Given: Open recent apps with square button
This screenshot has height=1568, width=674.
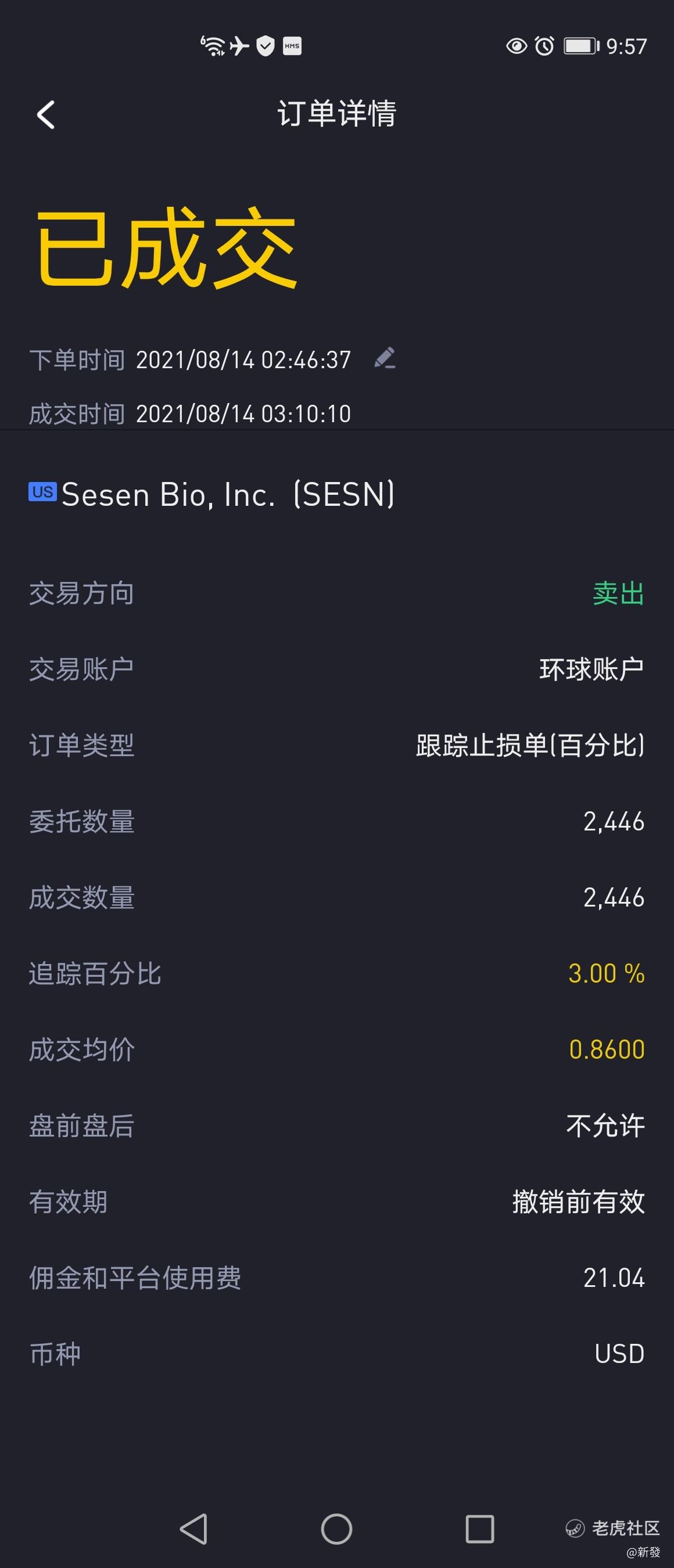Looking at the screenshot, I should [479, 1529].
